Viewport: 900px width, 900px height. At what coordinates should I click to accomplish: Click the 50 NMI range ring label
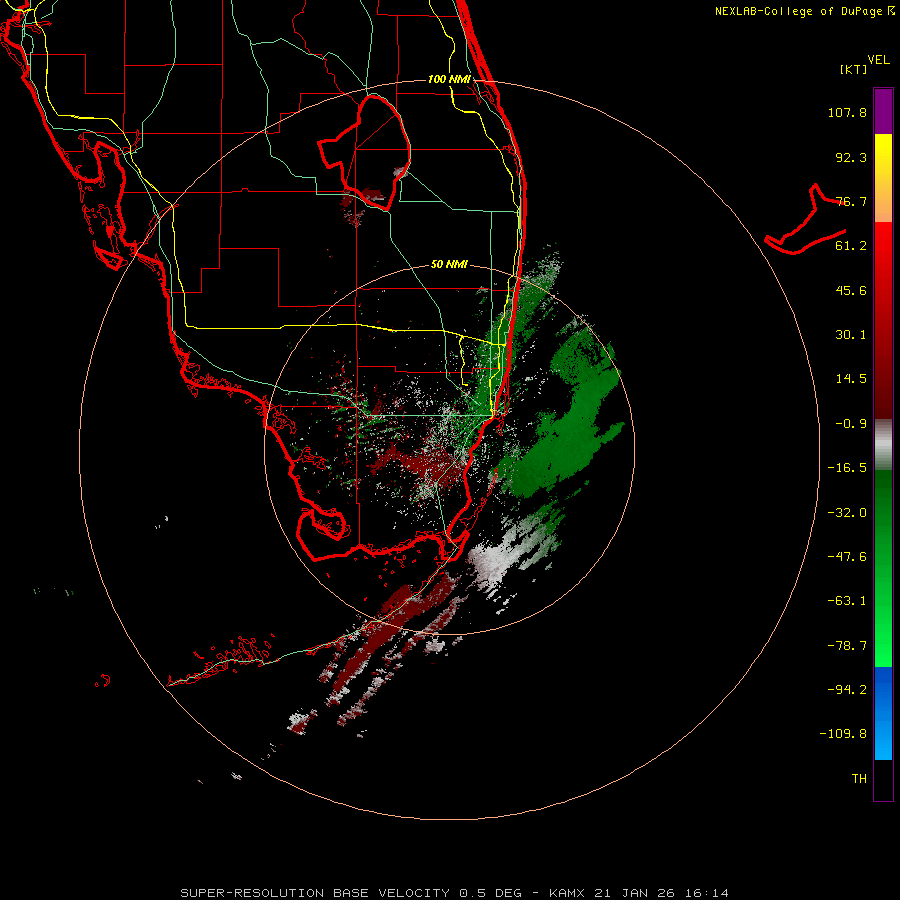click(x=449, y=264)
